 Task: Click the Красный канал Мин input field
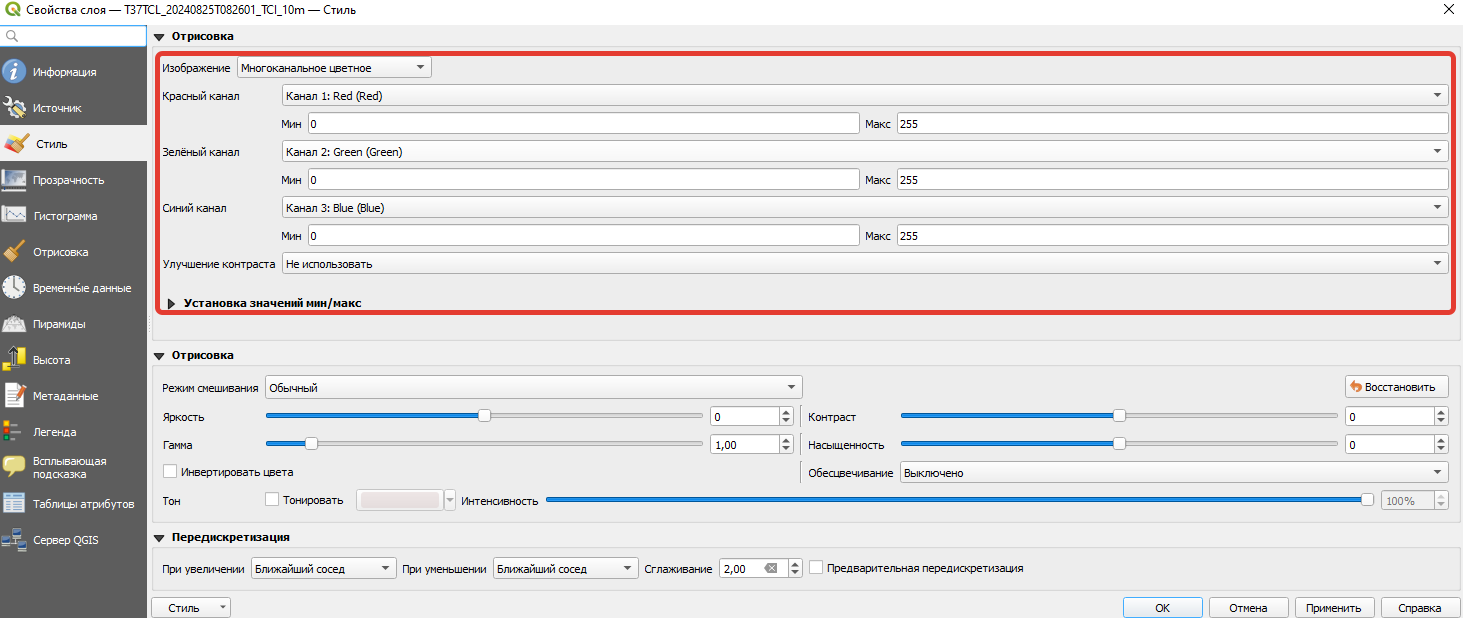tap(583, 123)
